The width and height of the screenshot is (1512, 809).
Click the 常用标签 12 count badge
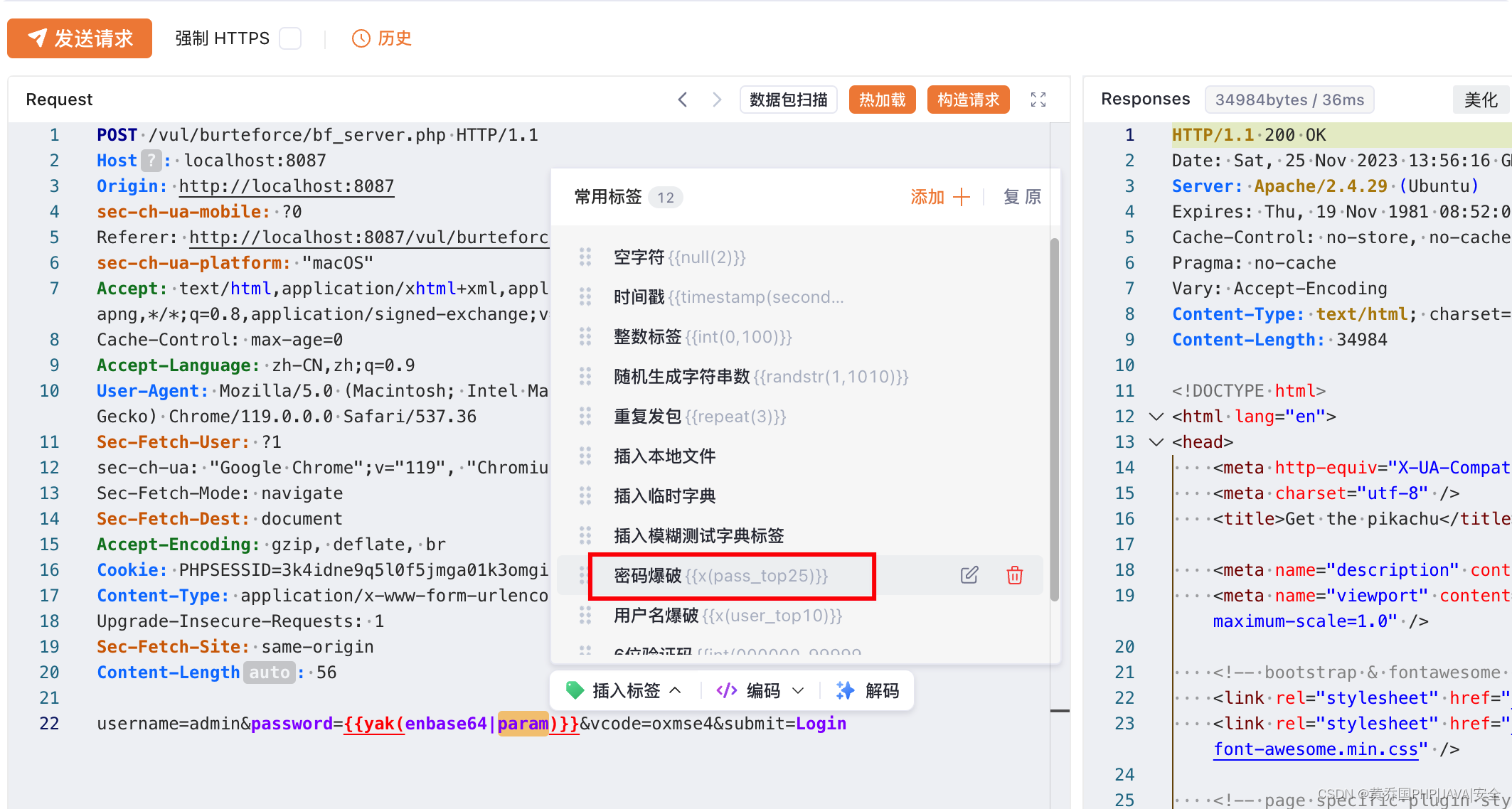[x=666, y=197]
